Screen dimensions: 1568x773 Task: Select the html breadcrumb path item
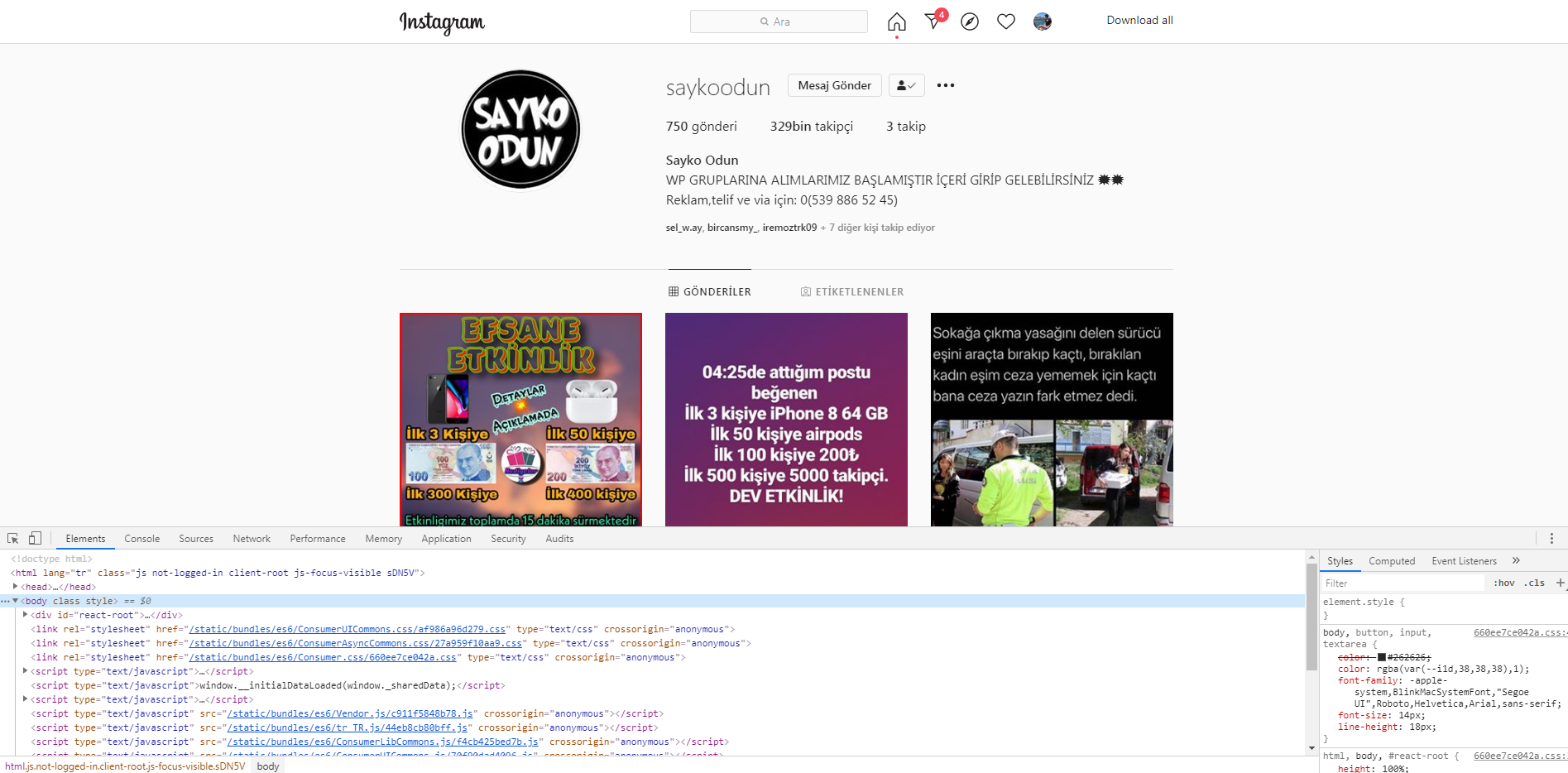125,766
